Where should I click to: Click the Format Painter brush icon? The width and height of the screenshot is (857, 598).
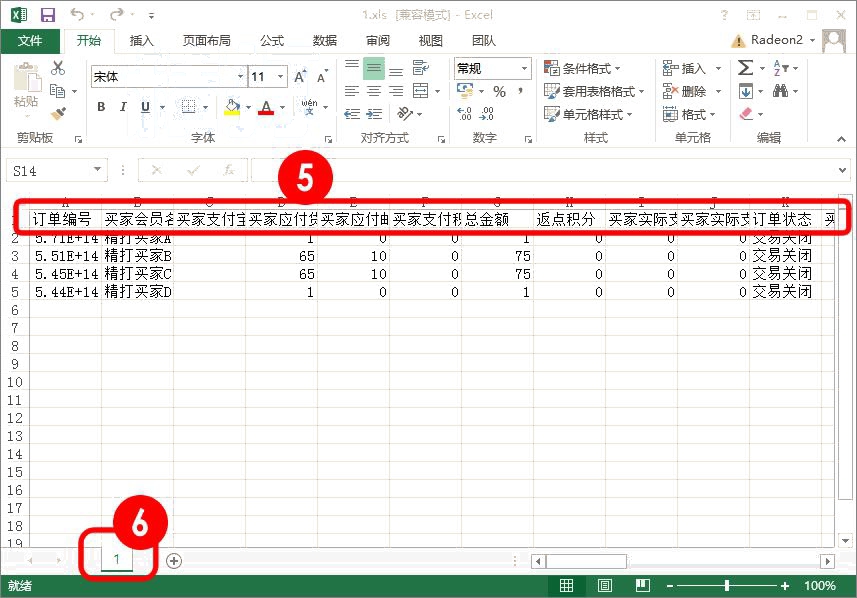pos(57,114)
